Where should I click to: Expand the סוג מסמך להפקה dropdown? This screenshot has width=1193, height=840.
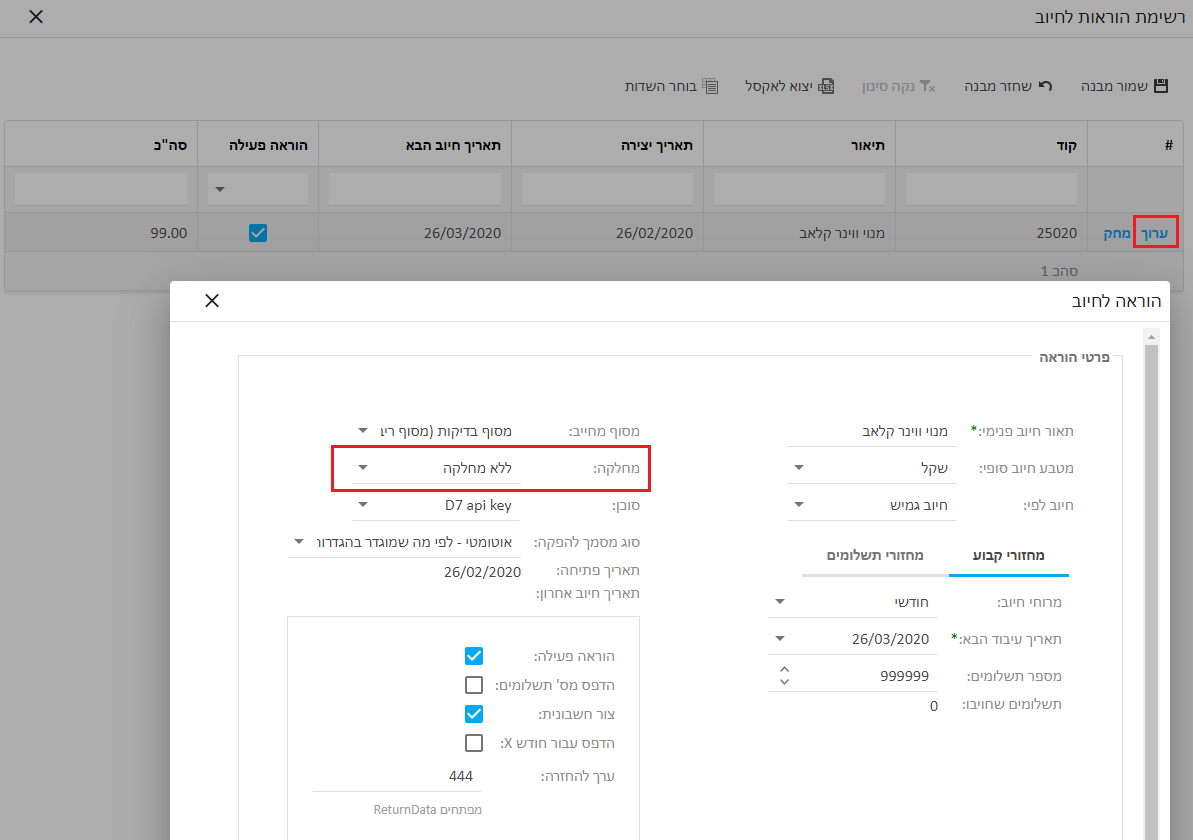click(x=299, y=542)
